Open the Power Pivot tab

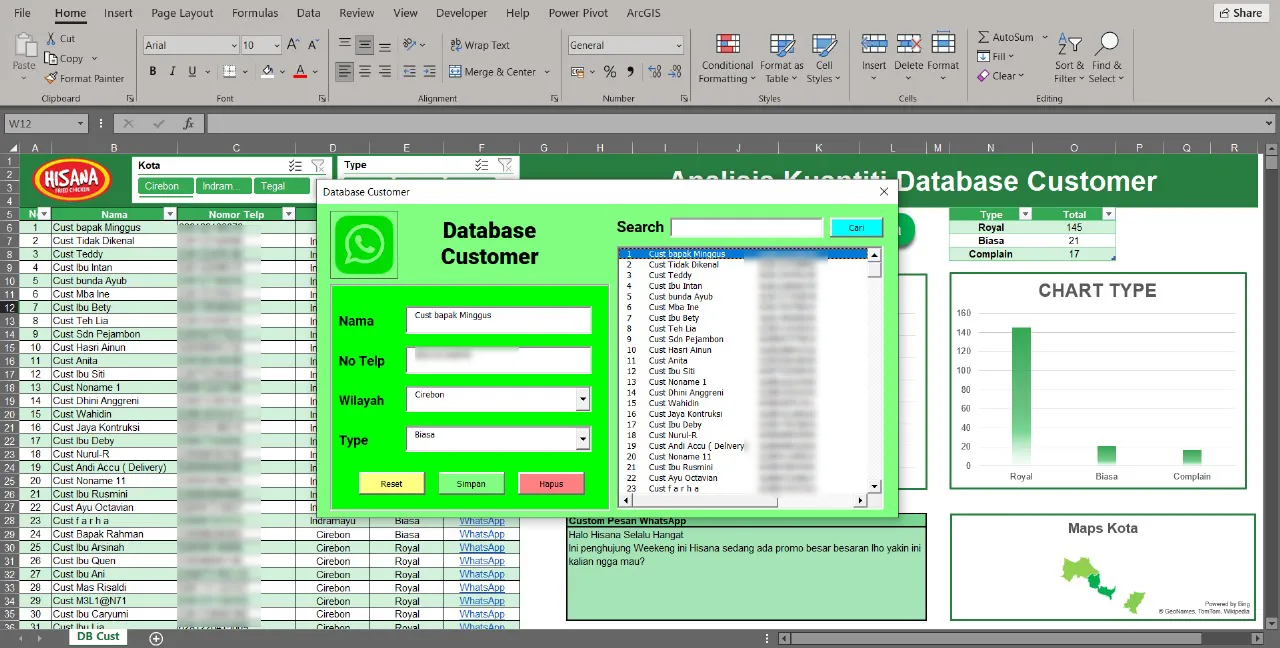tap(578, 13)
